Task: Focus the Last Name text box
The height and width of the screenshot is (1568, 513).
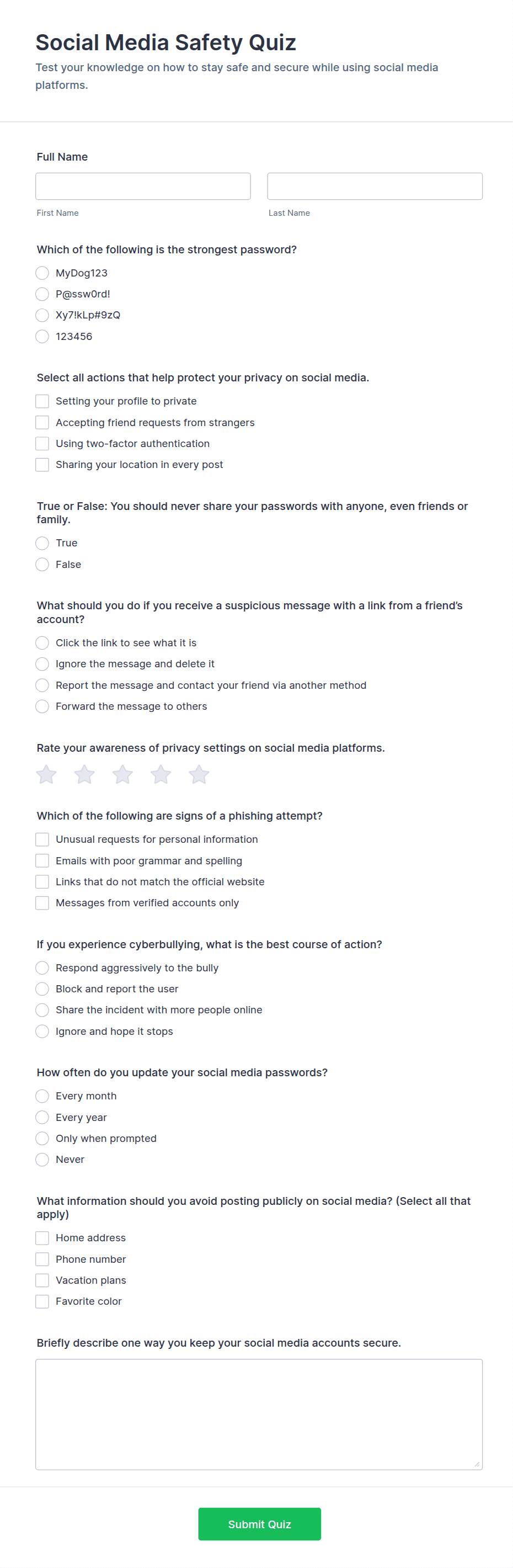Action: (375, 186)
